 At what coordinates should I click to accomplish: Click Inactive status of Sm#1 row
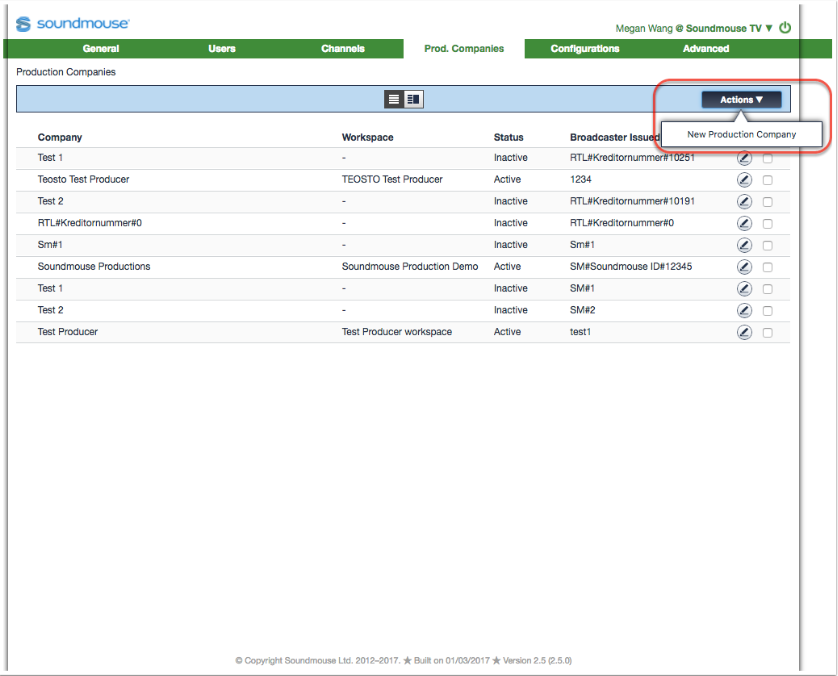pos(510,245)
